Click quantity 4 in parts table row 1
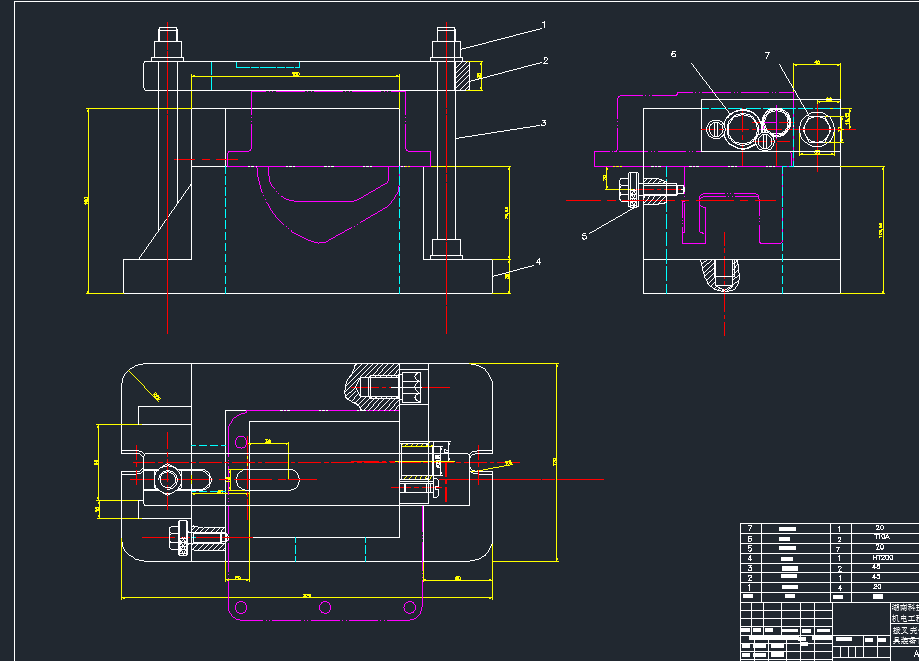 click(840, 588)
